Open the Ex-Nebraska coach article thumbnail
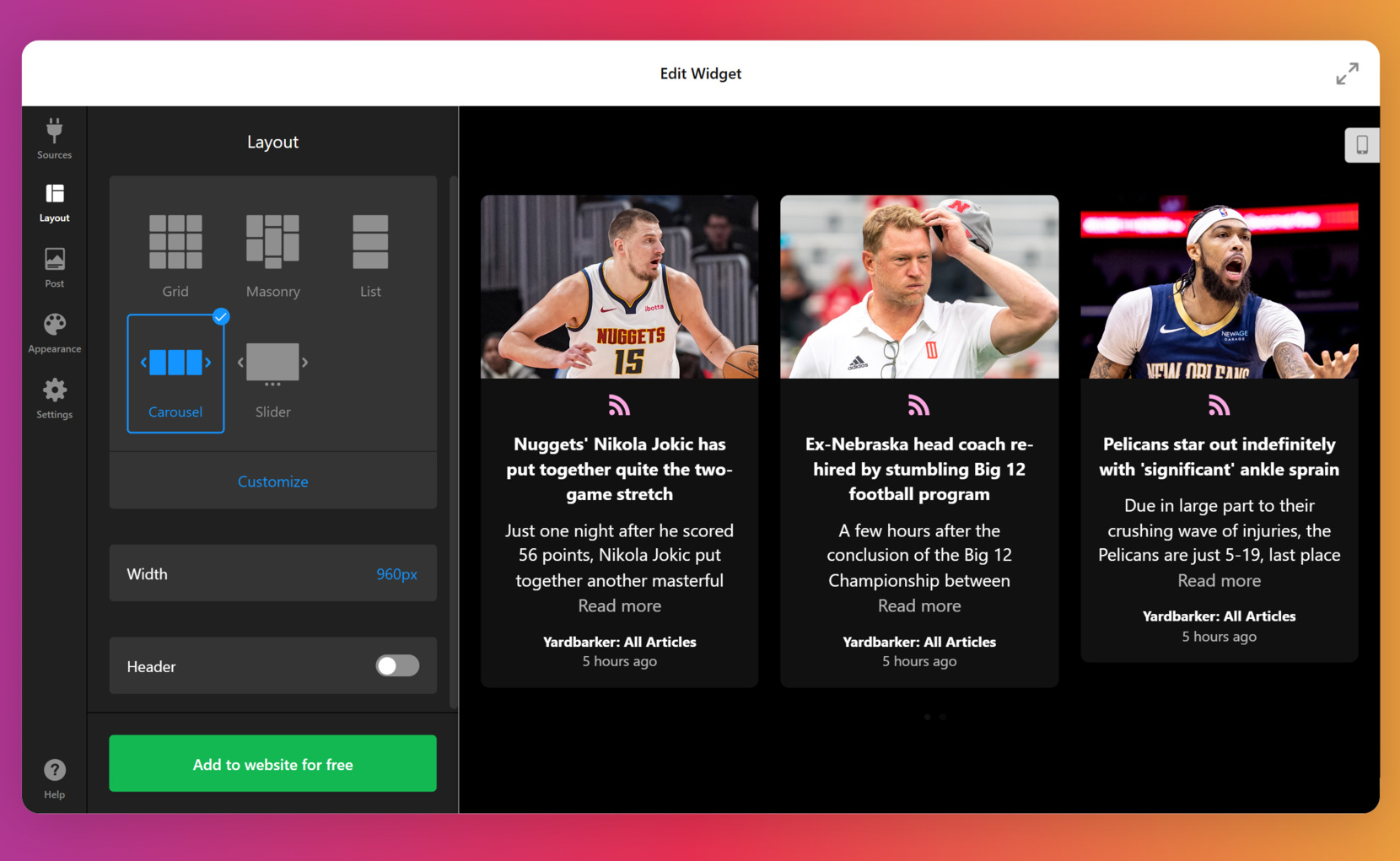Image resolution: width=1400 pixels, height=861 pixels. tap(918, 287)
